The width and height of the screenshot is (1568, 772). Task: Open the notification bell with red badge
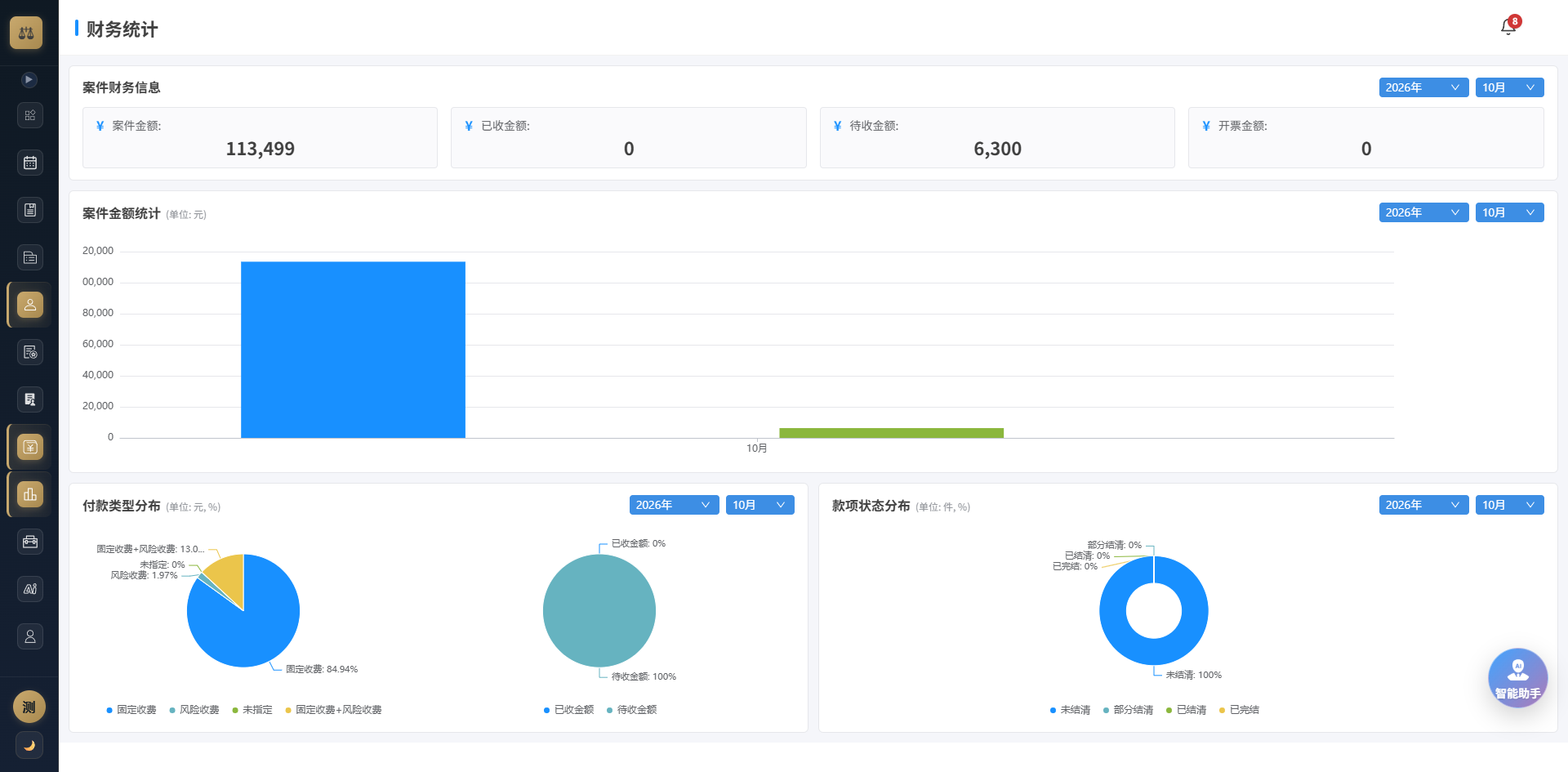click(1509, 26)
